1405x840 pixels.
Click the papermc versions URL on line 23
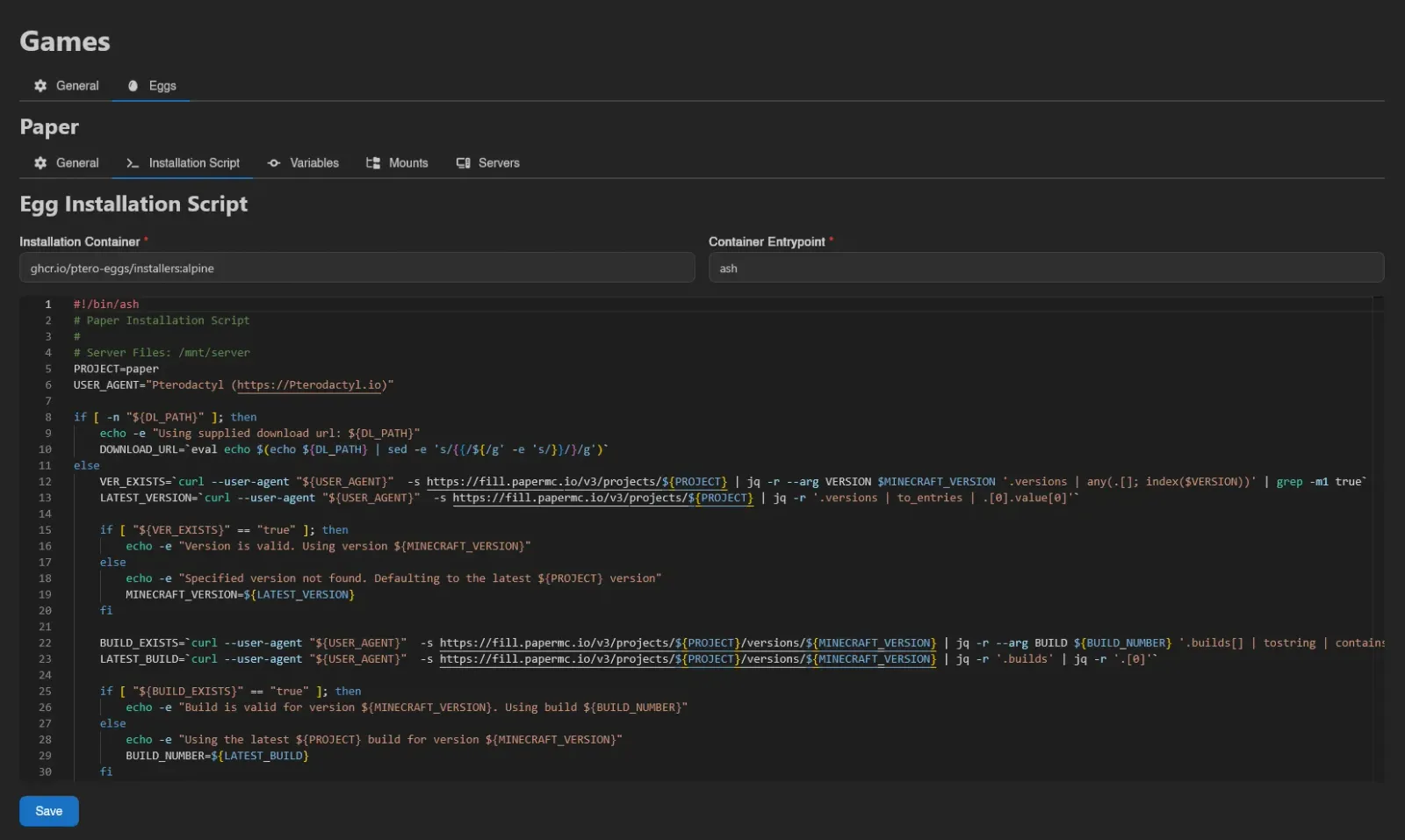(688, 659)
